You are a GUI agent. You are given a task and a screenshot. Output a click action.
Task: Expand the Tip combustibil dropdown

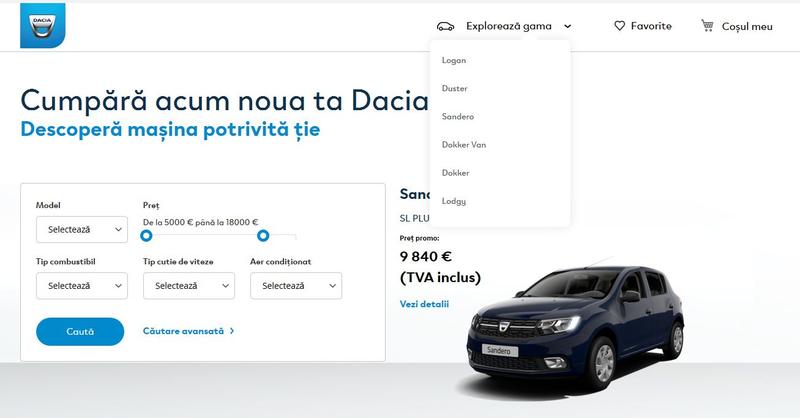[x=81, y=285]
